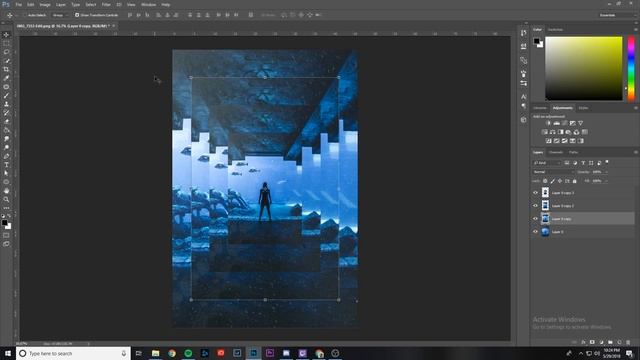Select the Spot Healing Brush tool
Image resolution: width=640 pixels, height=360 pixels.
click(x=6, y=87)
